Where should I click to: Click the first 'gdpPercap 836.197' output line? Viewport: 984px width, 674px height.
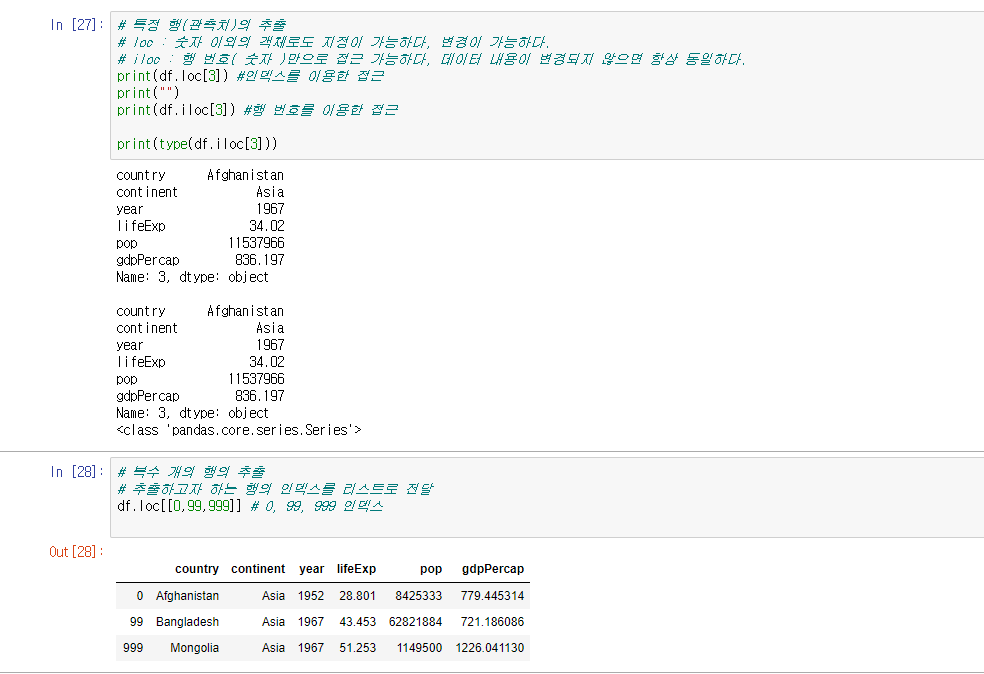point(200,260)
